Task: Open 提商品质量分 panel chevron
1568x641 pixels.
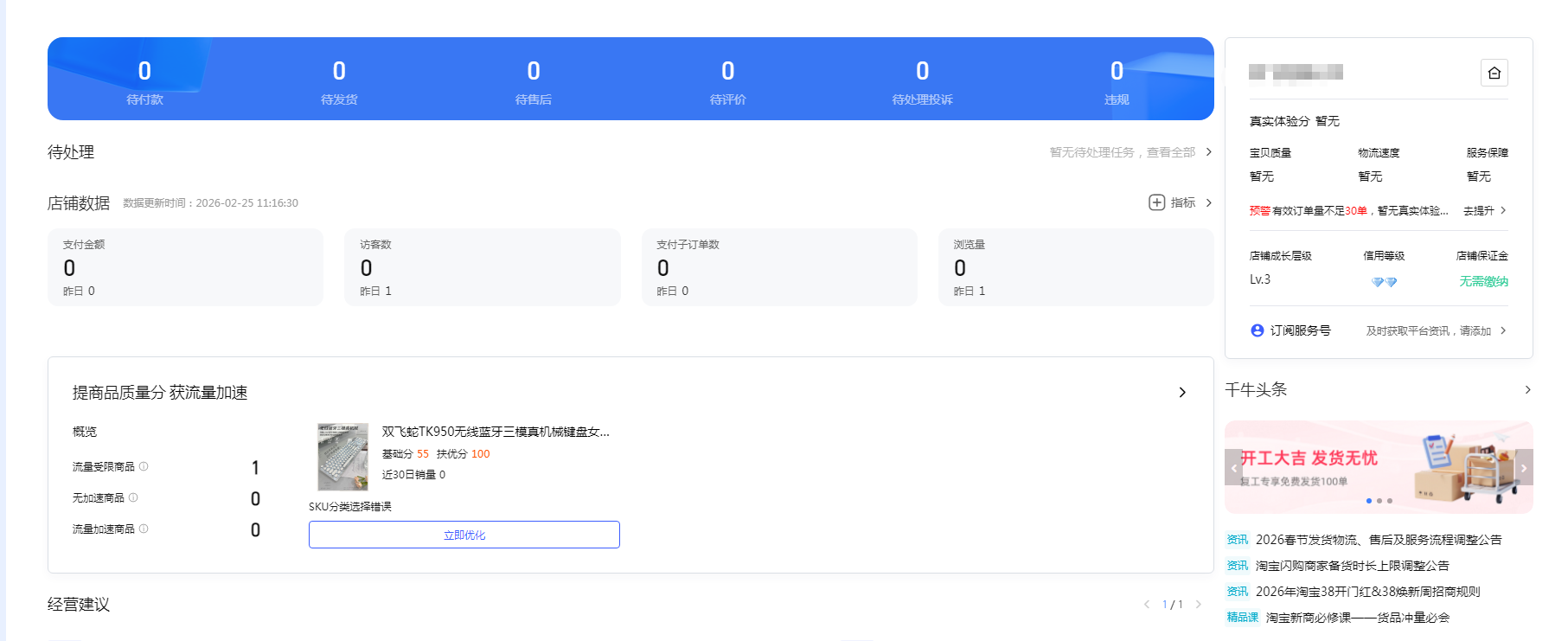Action: 1182,393
